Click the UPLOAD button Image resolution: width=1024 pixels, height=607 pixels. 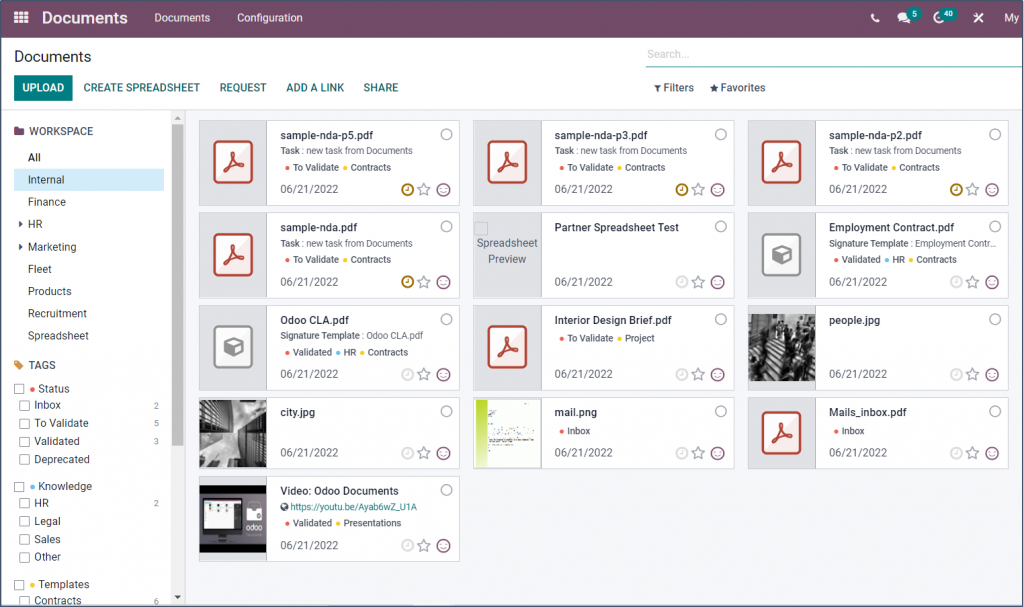pyautogui.click(x=42, y=88)
